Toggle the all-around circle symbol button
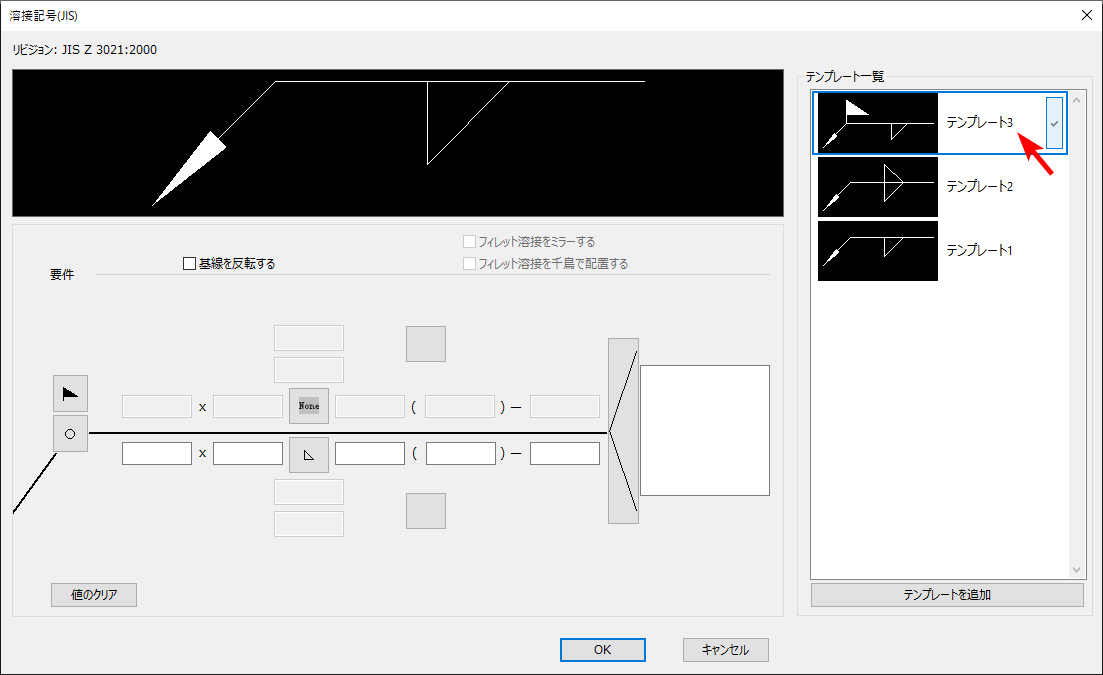 click(x=70, y=434)
